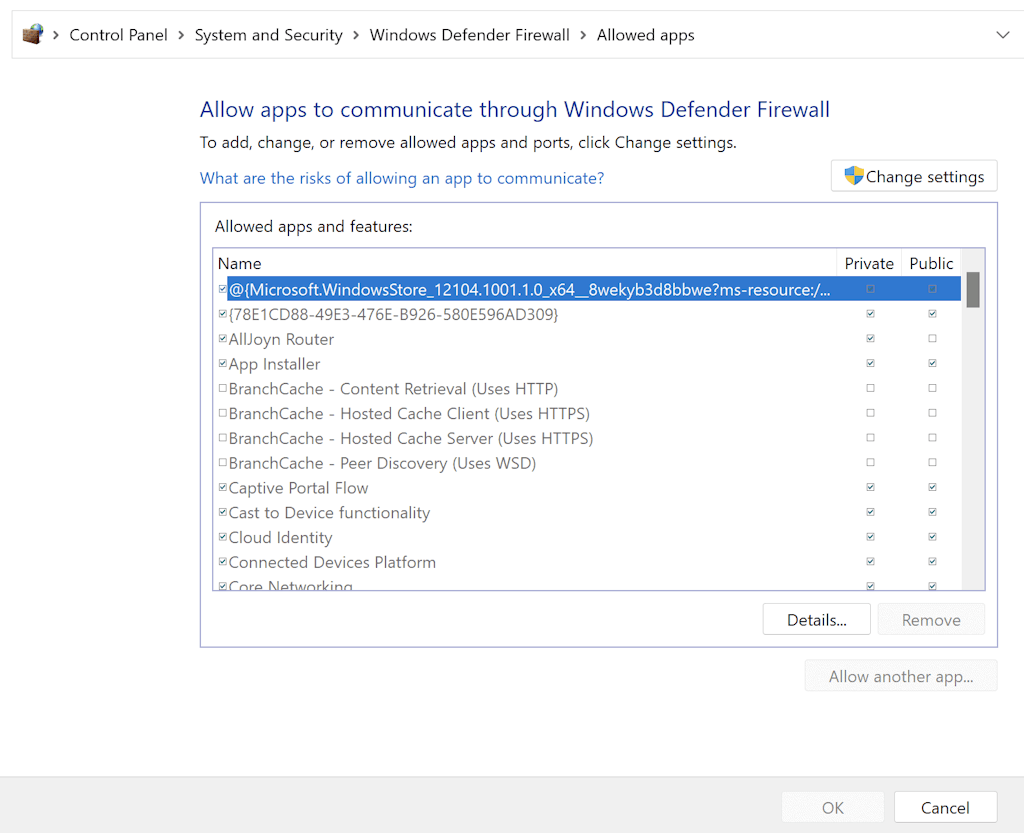1024x833 pixels.
Task: Open chevron after Windows Defender Firewall breadcrumb
Action: (x=583, y=35)
